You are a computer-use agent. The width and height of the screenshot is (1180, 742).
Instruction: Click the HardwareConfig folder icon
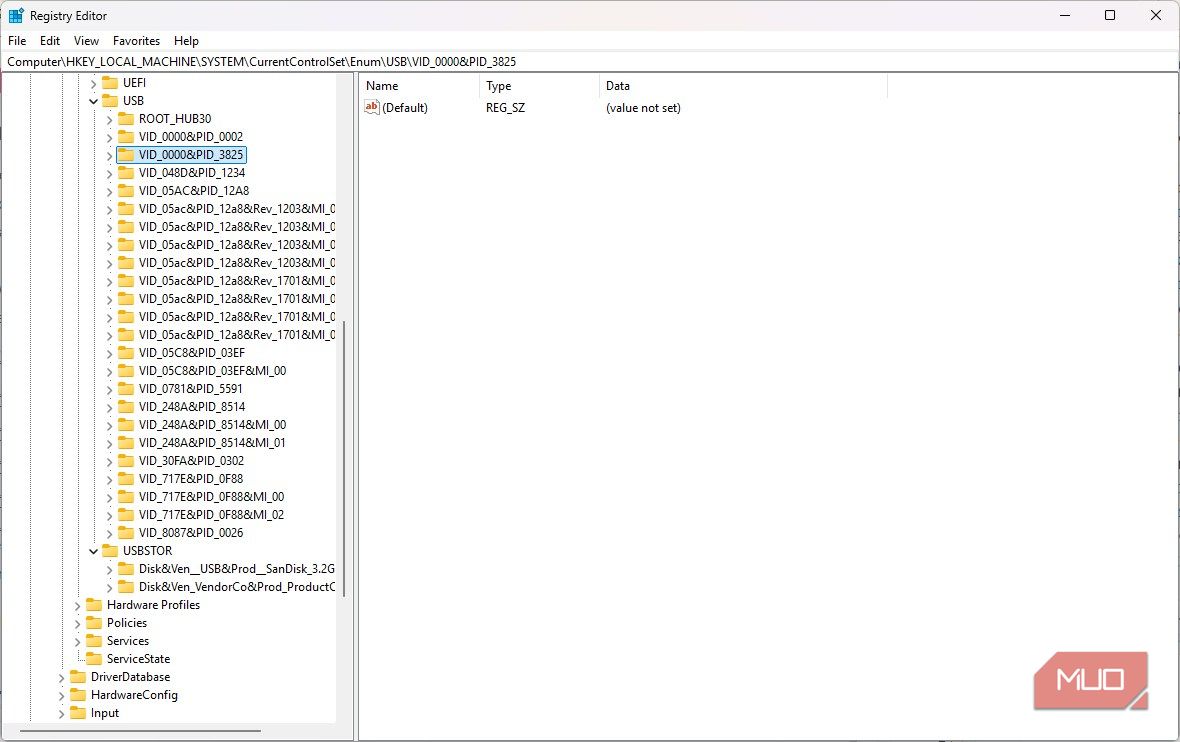point(78,695)
